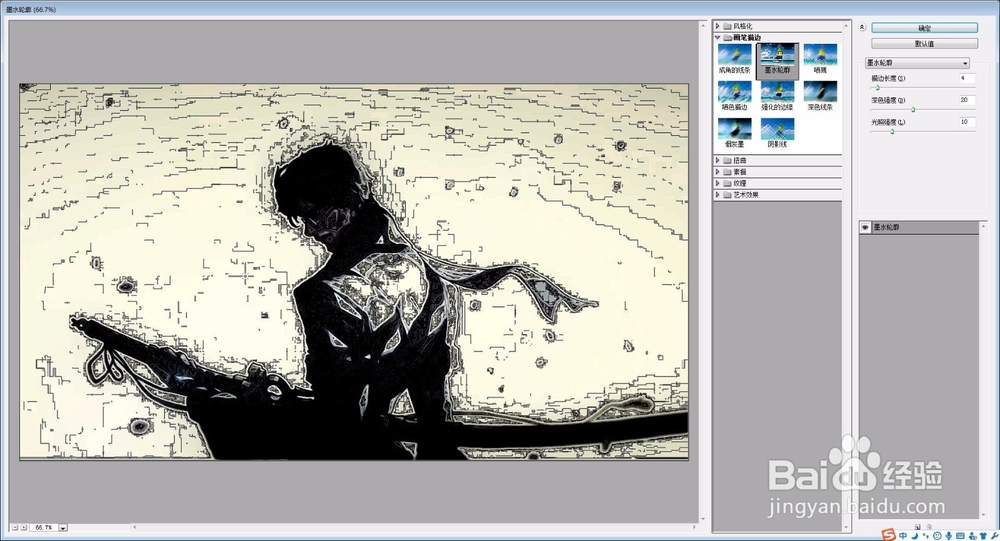Click filter list scrollbar down arrow
This screenshot has width=1000, height=541.
847,528
